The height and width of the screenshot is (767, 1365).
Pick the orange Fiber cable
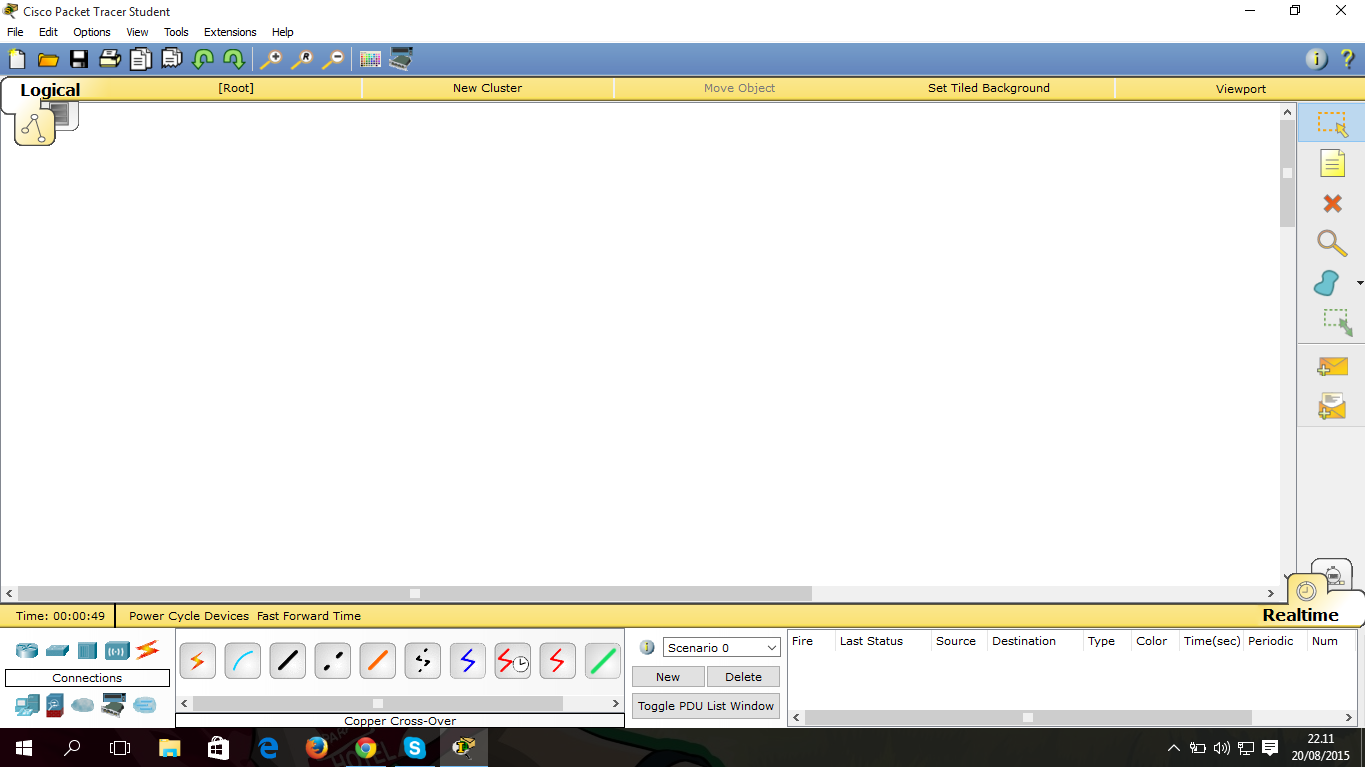click(377, 661)
